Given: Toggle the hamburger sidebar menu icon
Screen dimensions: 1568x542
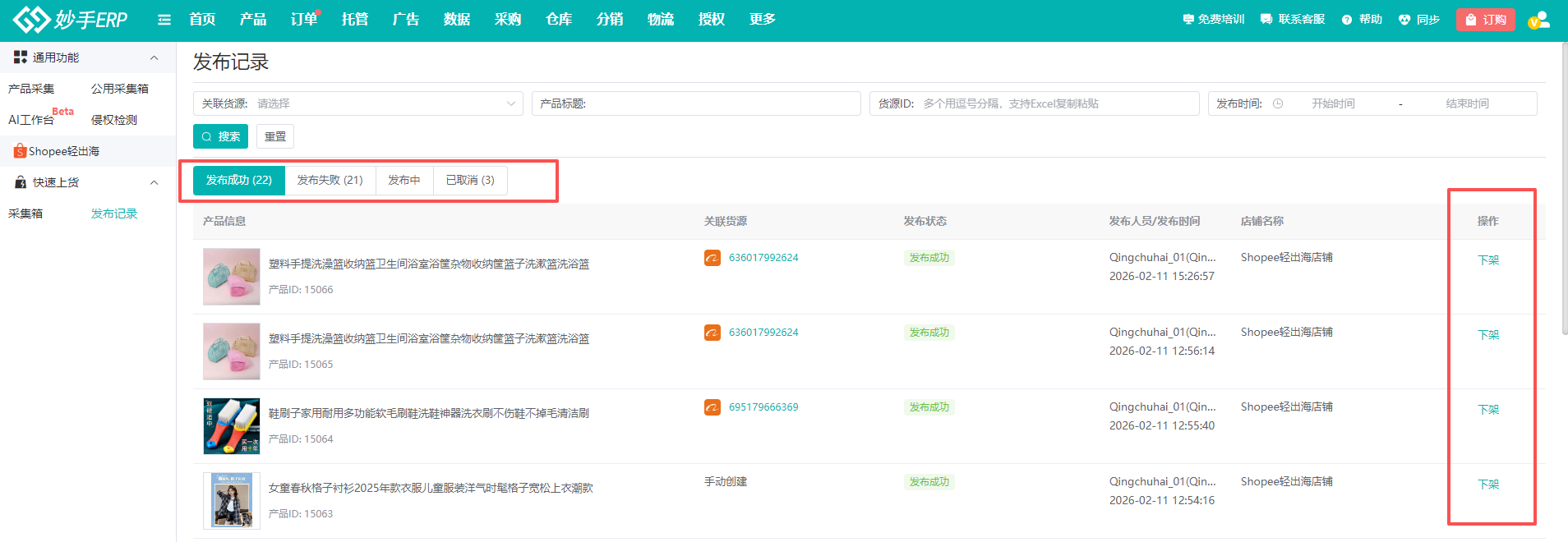Looking at the screenshot, I should click(164, 20).
